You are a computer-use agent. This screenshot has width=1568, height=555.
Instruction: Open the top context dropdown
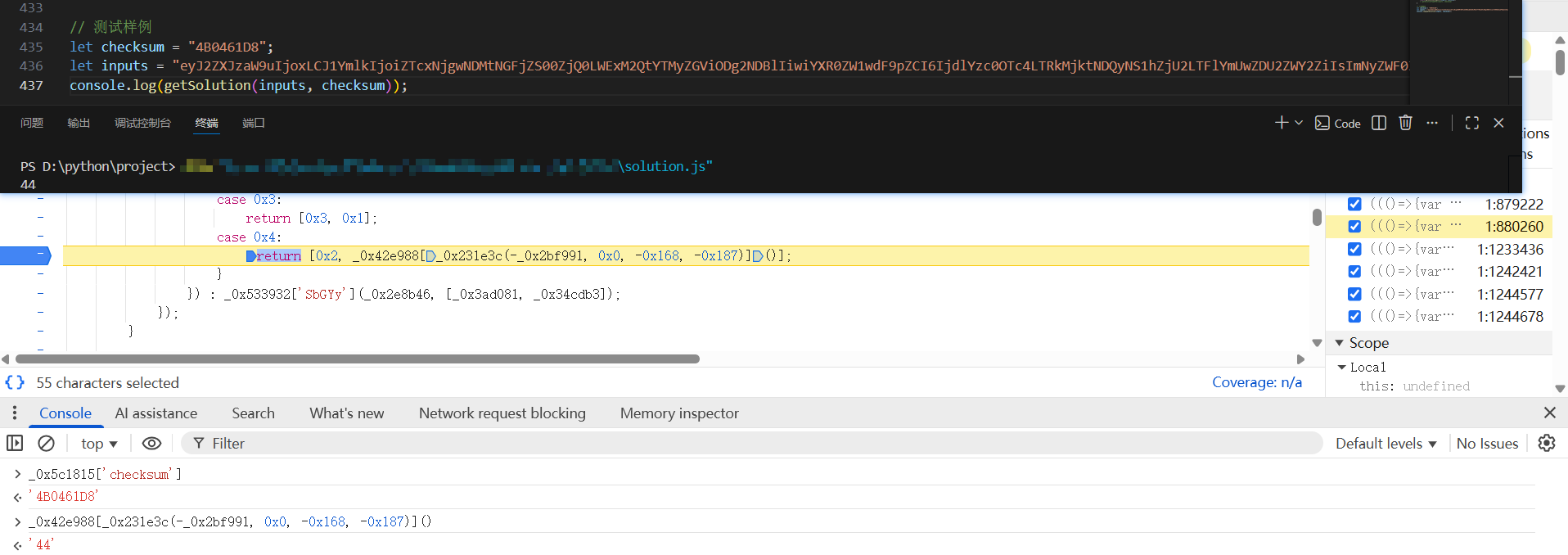tap(99, 443)
